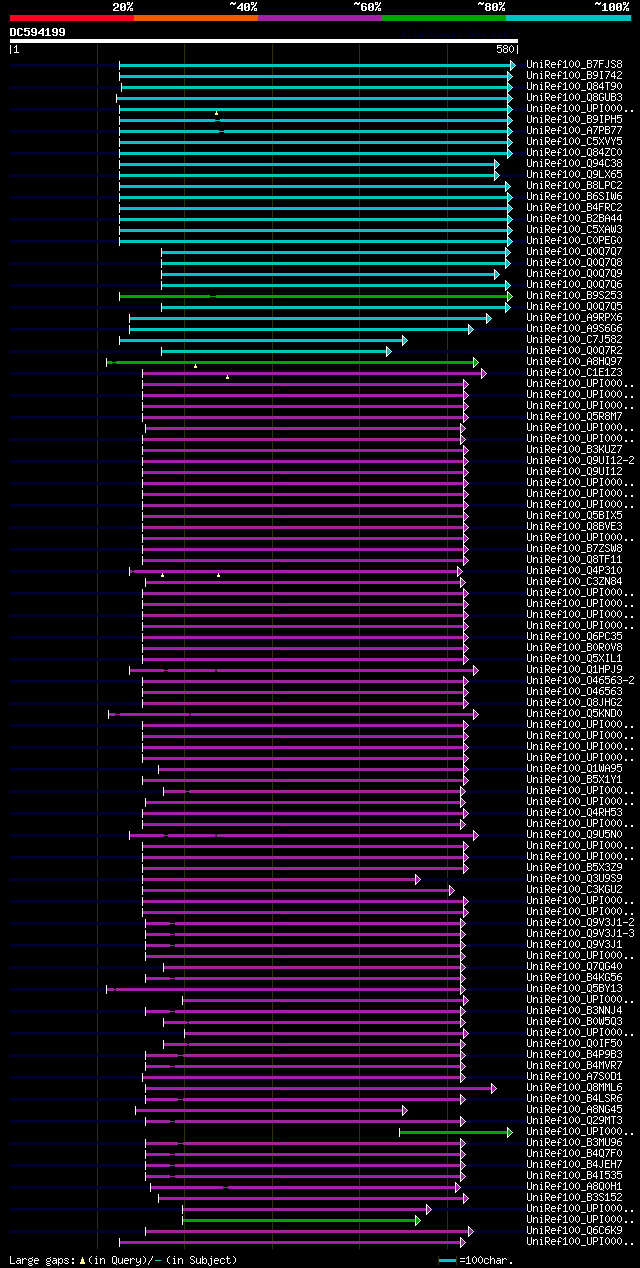Select label UniRef100_Q5BY13

point(574,988)
